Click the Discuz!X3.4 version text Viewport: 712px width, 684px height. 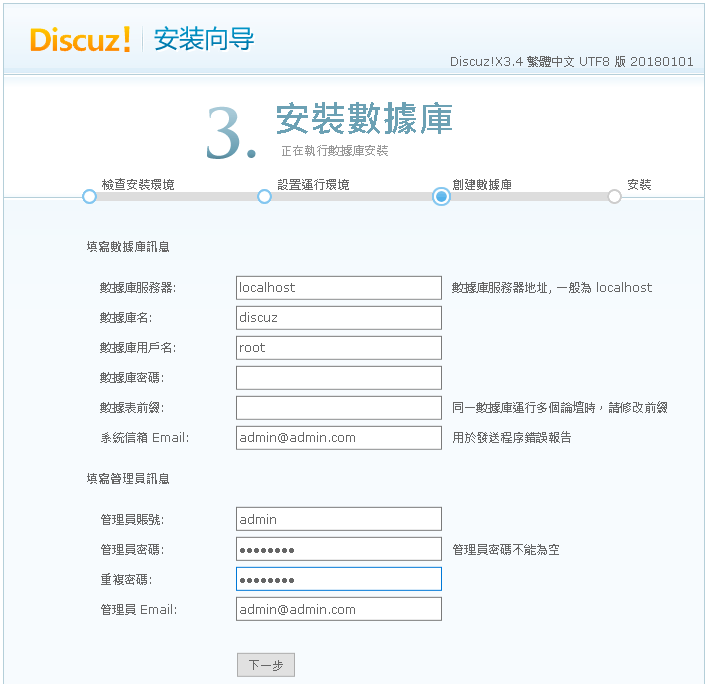tap(572, 61)
